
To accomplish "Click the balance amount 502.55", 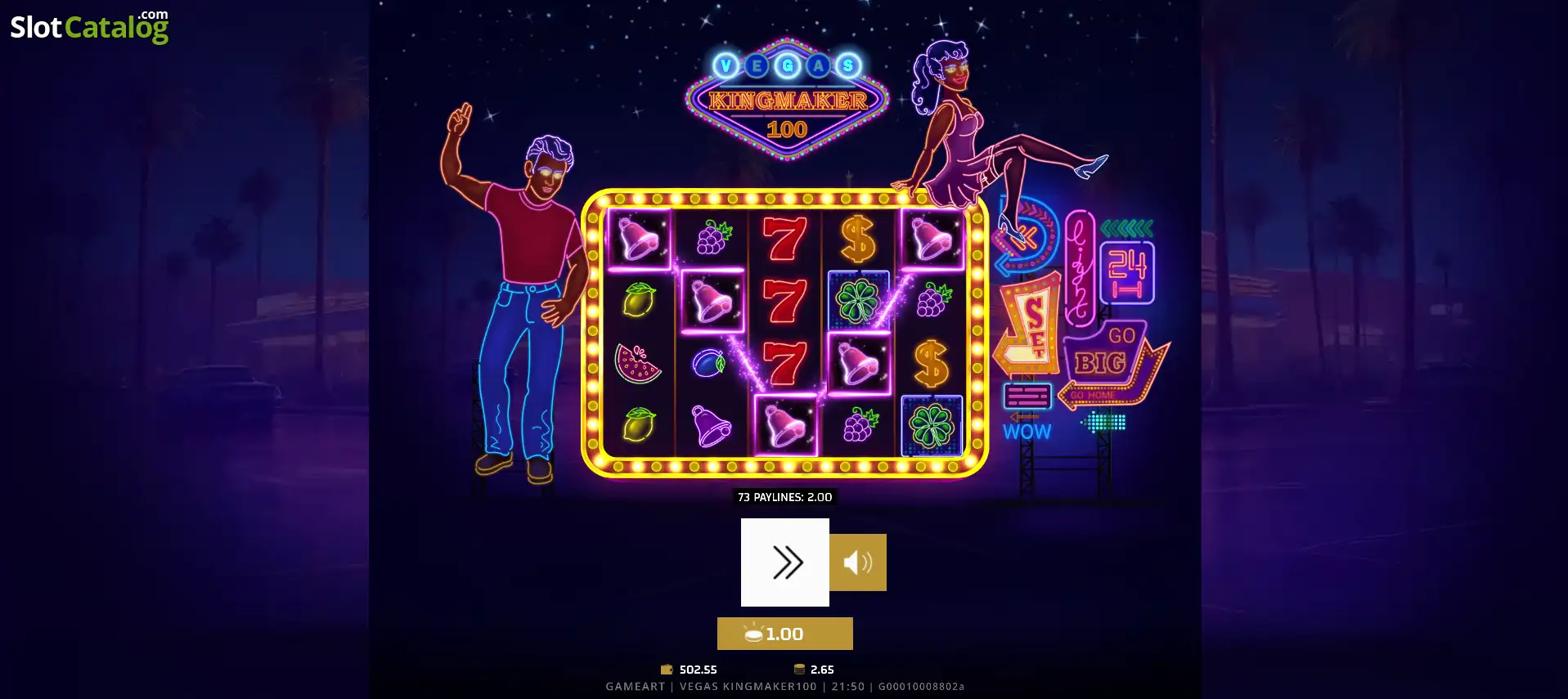I will [x=698, y=670].
